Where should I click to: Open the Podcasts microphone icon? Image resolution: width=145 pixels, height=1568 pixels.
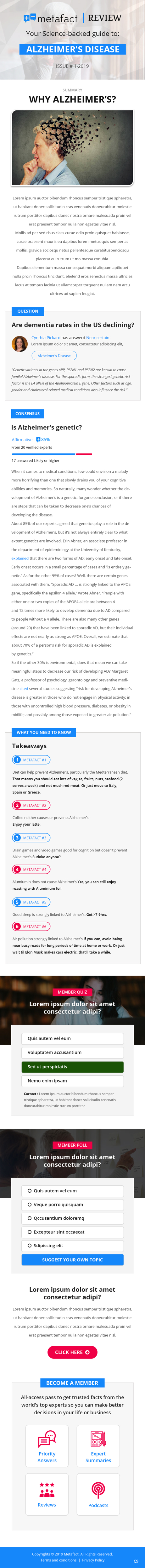(x=98, y=1490)
